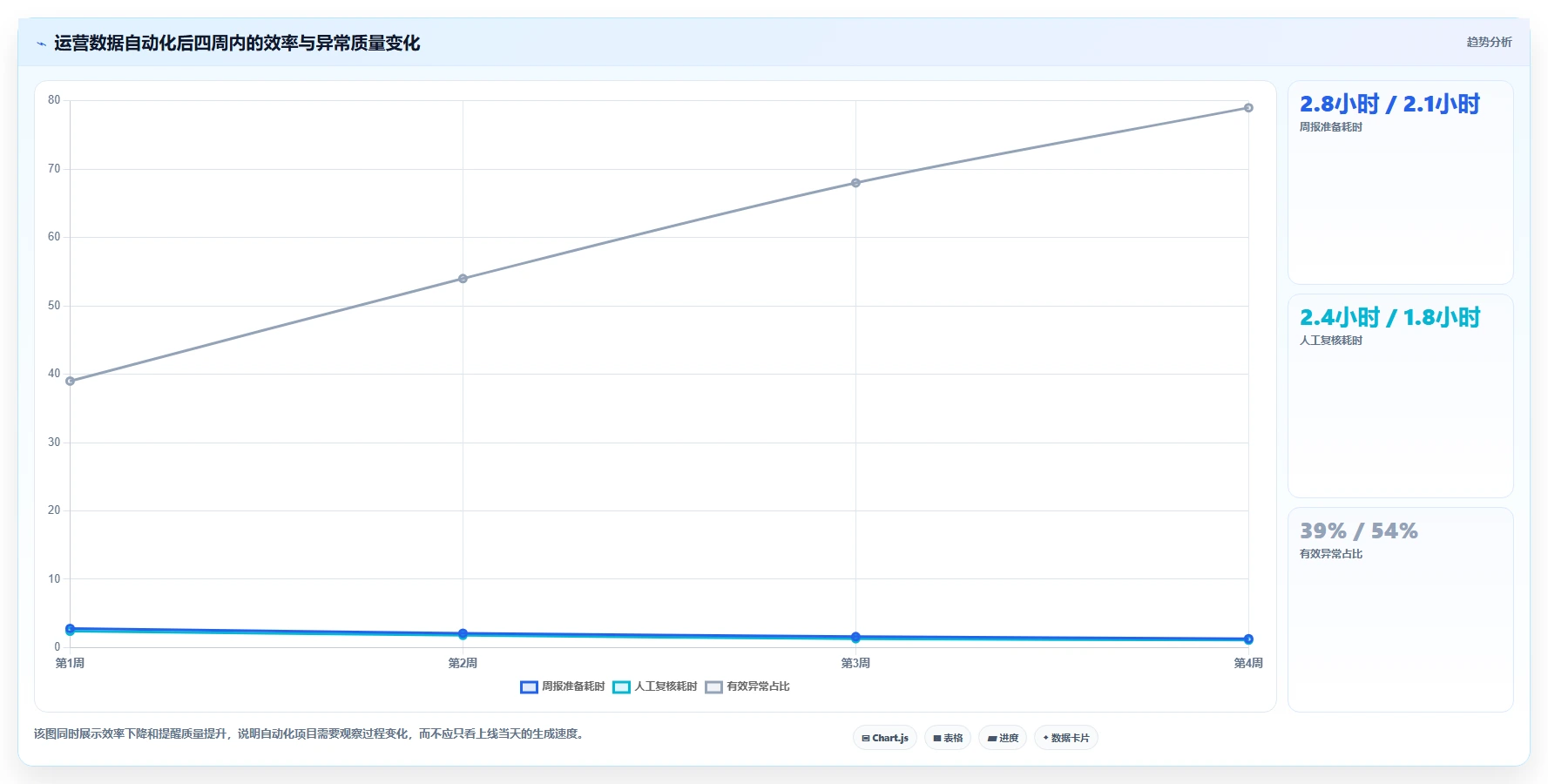Image resolution: width=1548 pixels, height=784 pixels.
Task: Click the 2.8小时 / 2.1小时 card value
Action: pos(1389,105)
